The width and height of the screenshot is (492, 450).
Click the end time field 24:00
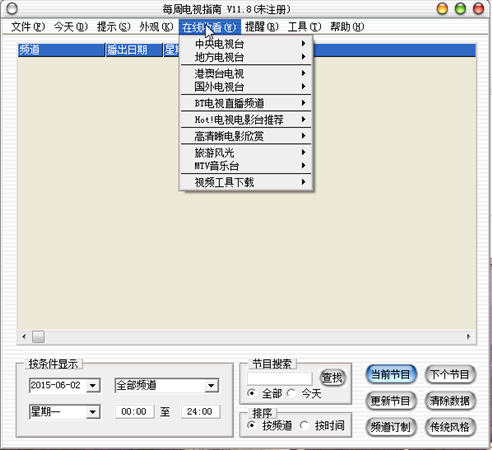(200, 412)
